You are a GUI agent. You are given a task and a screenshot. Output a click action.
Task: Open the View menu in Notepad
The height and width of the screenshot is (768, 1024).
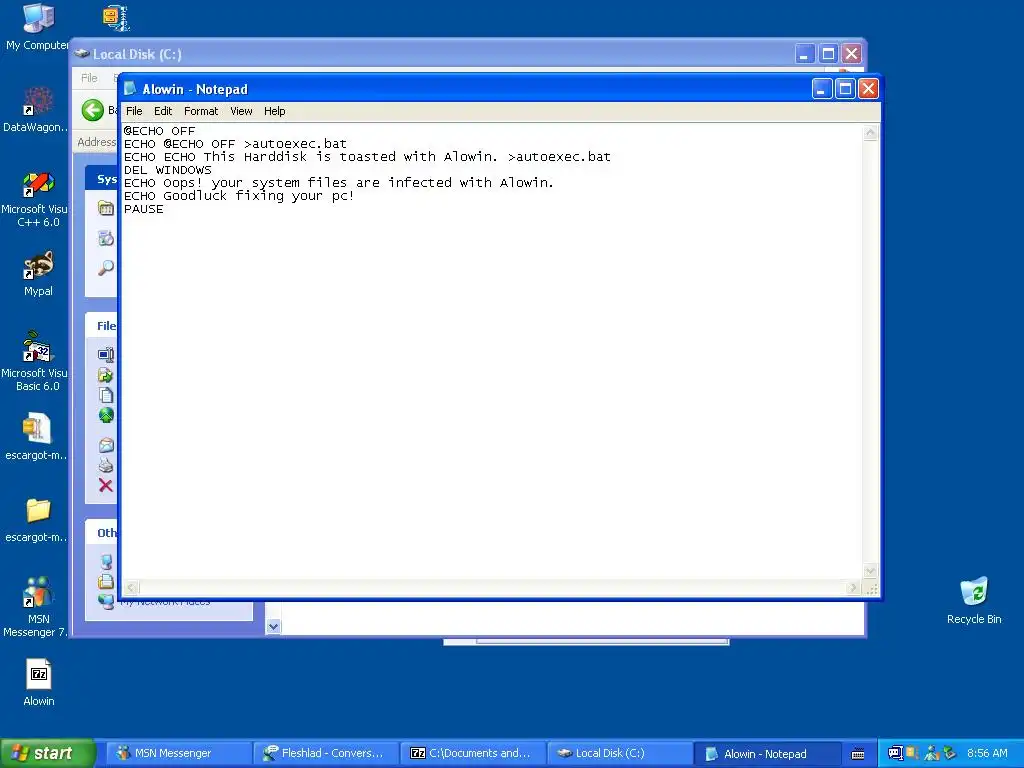pyautogui.click(x=241, y=111)
